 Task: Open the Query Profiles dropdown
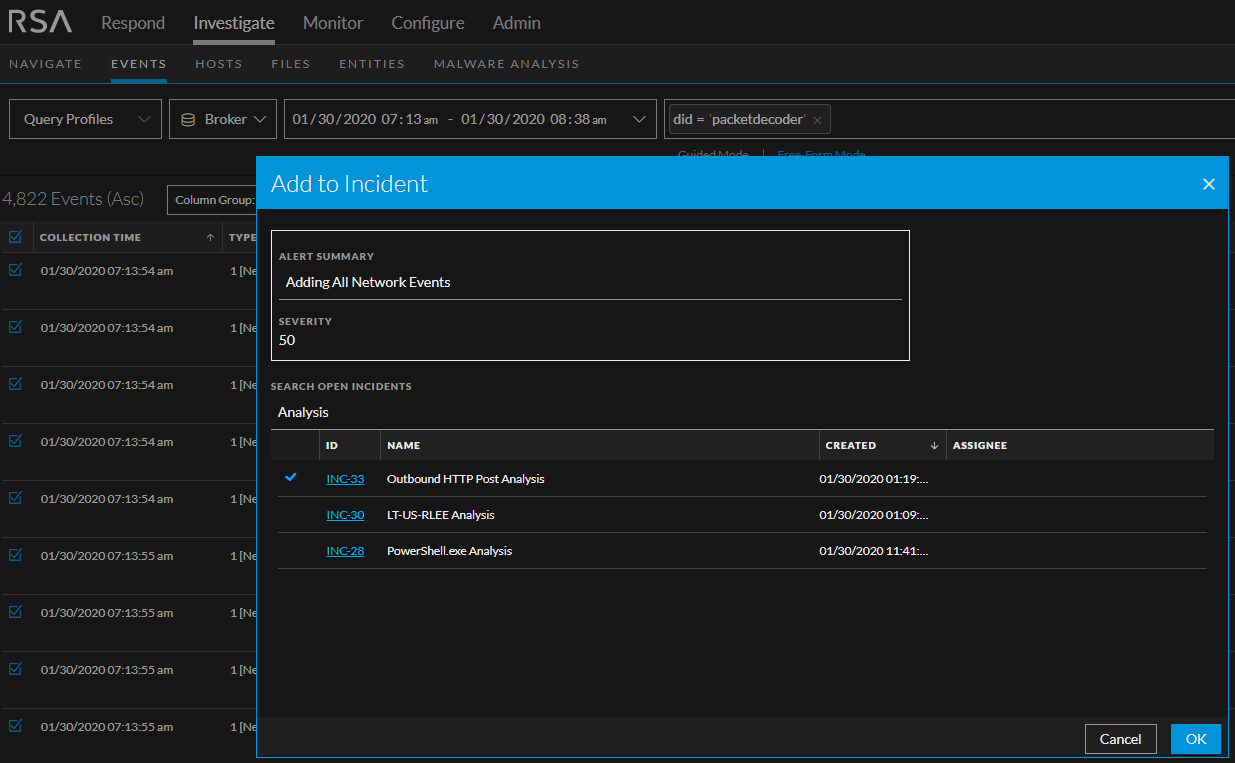point(85,119)
